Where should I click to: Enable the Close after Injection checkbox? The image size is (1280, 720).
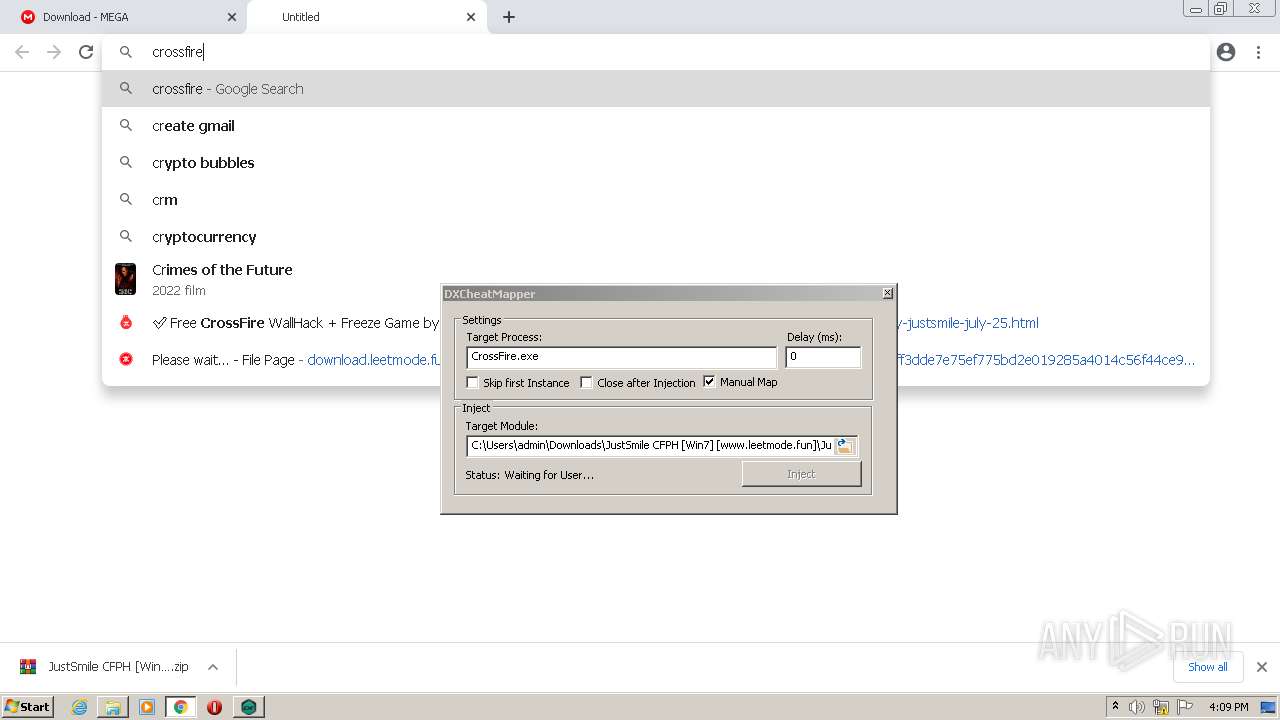[x=587, y=383]
